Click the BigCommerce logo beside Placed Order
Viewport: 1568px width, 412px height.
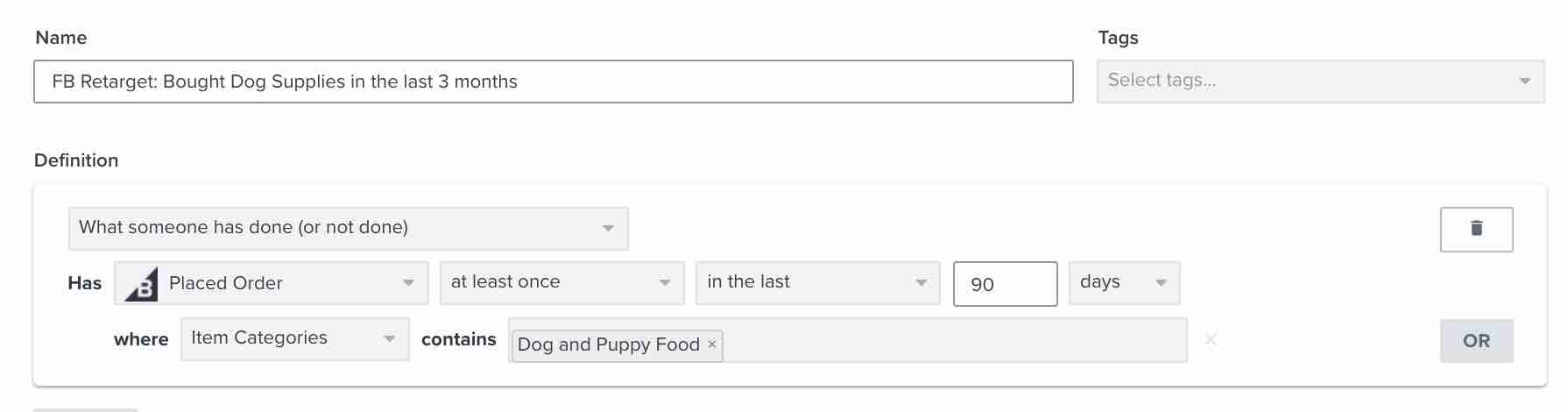tap(140, 284)
